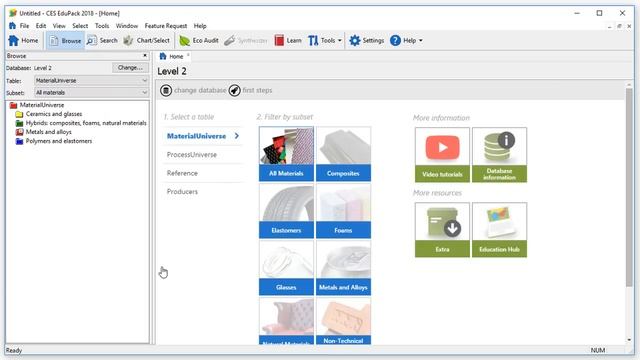Select the MaterialUniverse tree root folder
640x360 pixels.
pos(37,105)
